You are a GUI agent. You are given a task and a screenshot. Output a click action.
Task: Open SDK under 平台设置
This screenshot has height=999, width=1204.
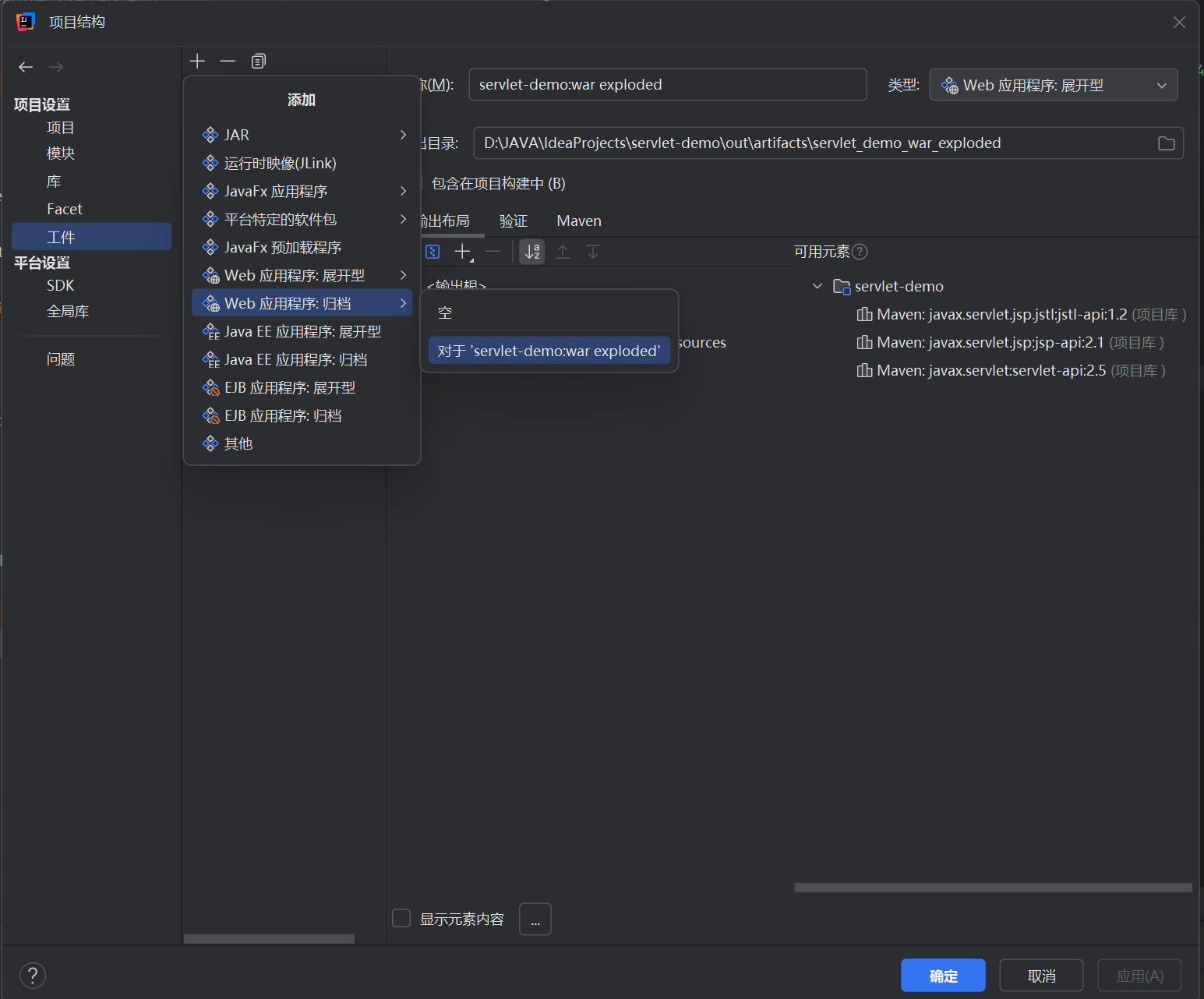[61, 285]
